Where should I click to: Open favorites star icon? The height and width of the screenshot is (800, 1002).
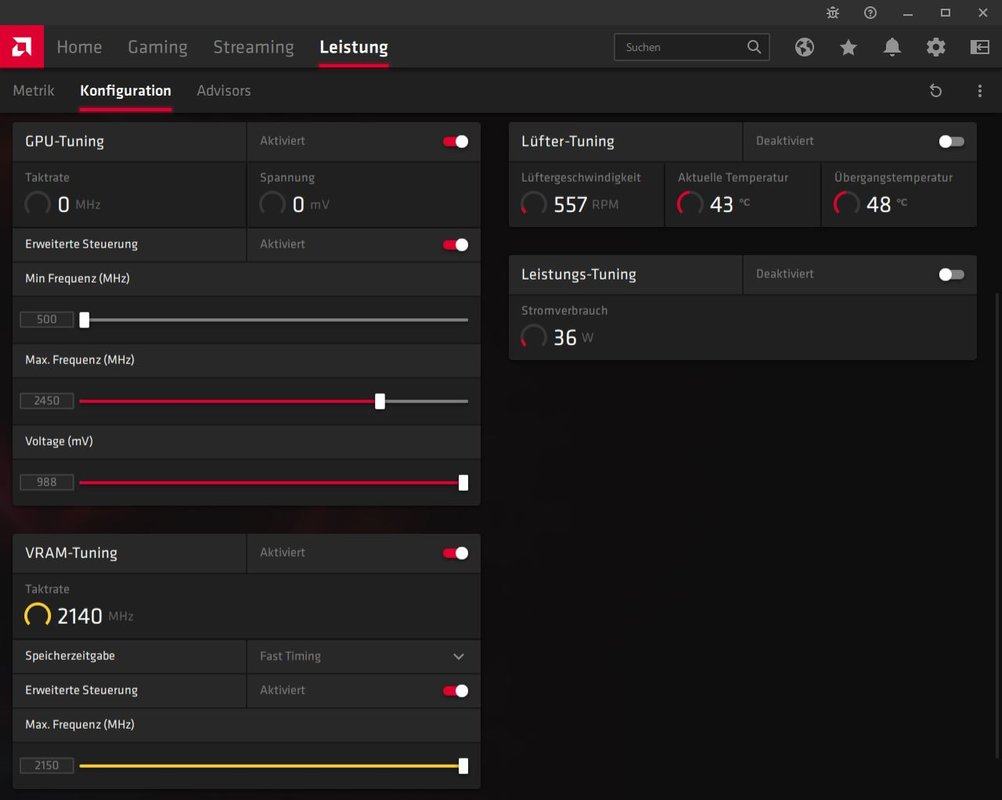pos(848,47)
